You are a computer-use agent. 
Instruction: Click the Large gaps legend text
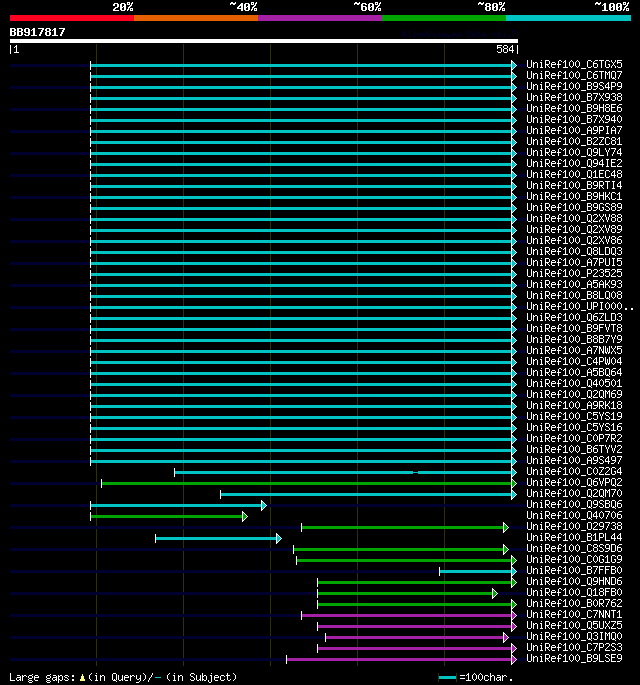(x=123, y=677)
